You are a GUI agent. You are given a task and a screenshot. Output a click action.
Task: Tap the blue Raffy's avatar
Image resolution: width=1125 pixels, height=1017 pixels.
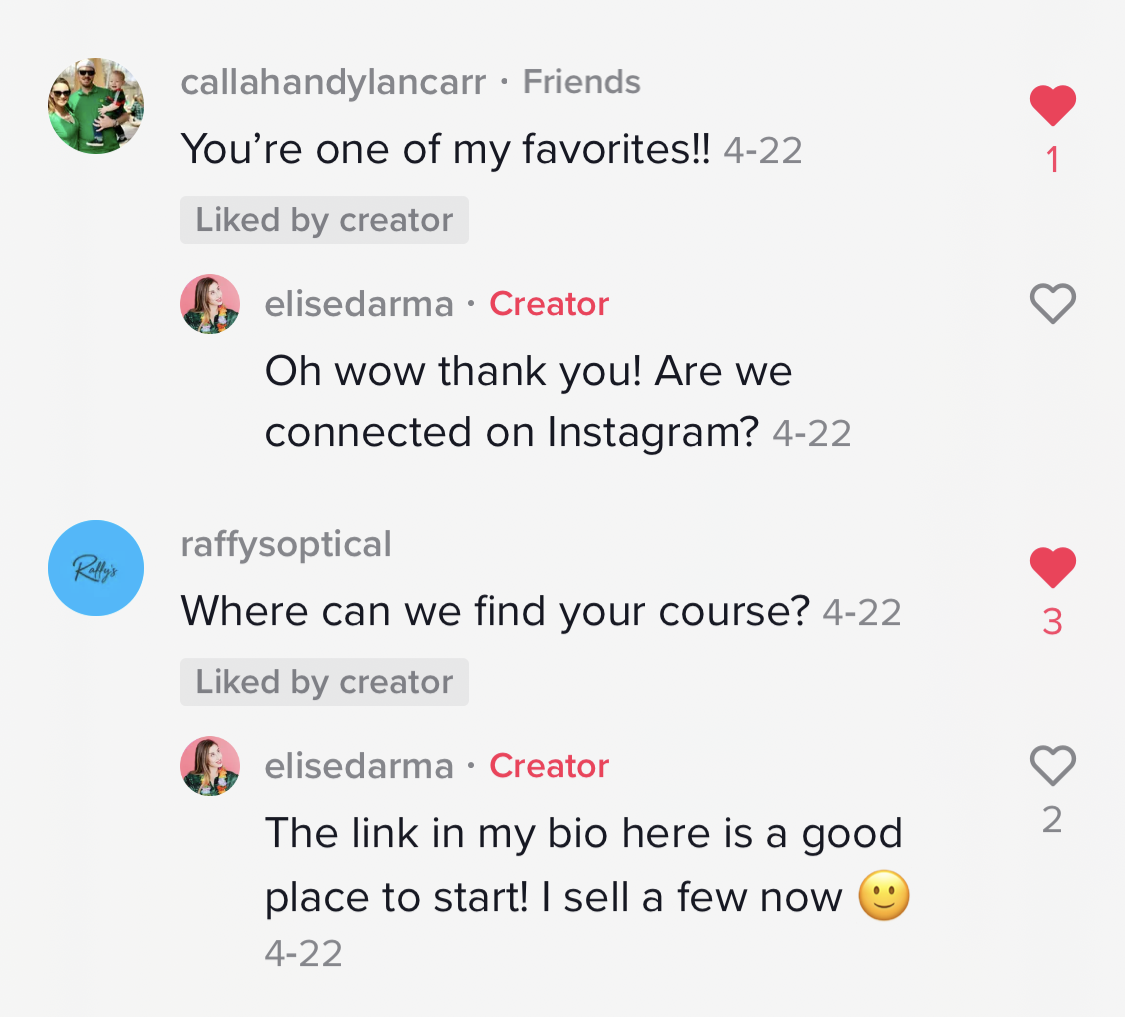click(96, 568)
